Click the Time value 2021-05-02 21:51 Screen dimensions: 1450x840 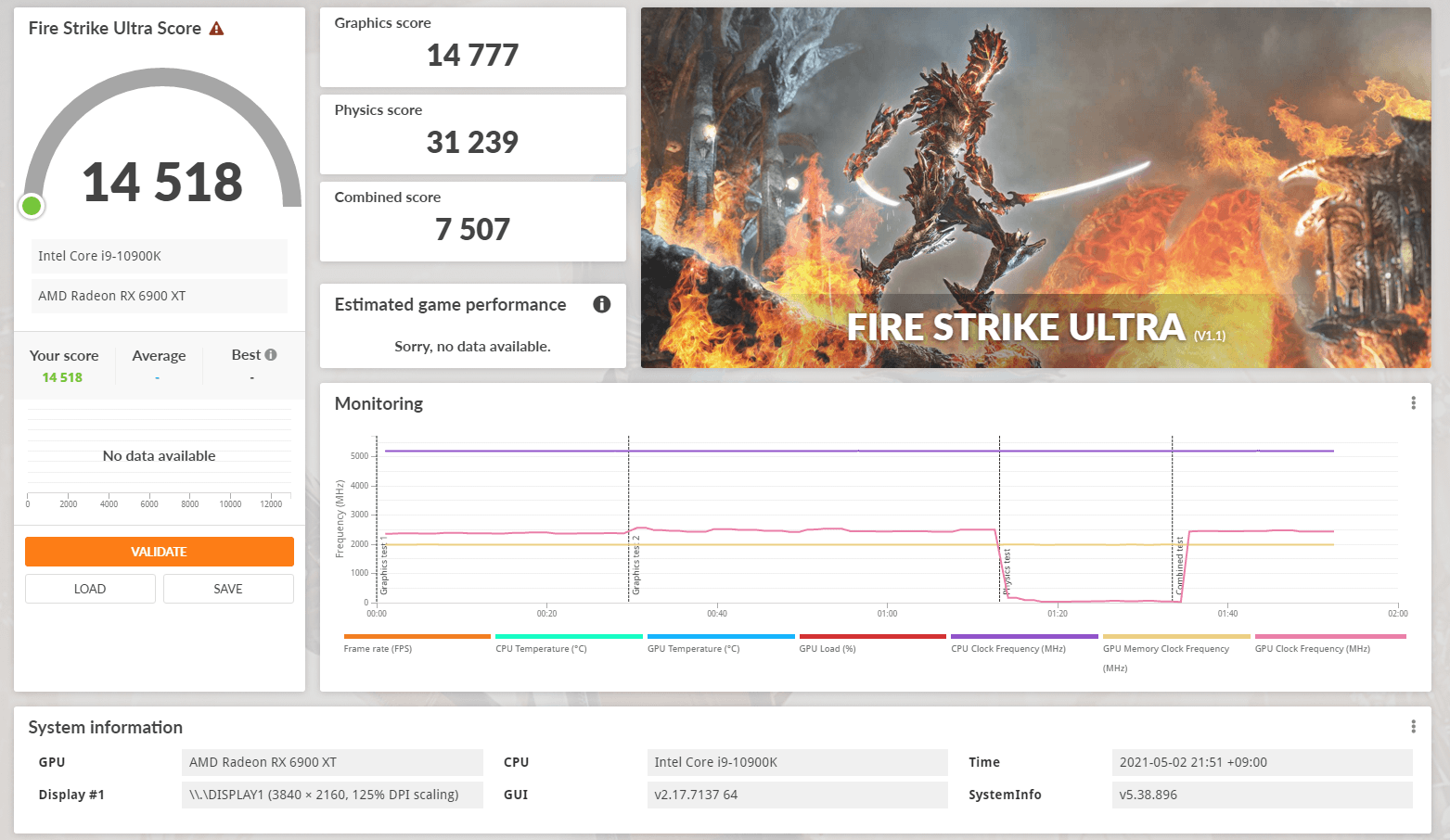point(1262,762)
